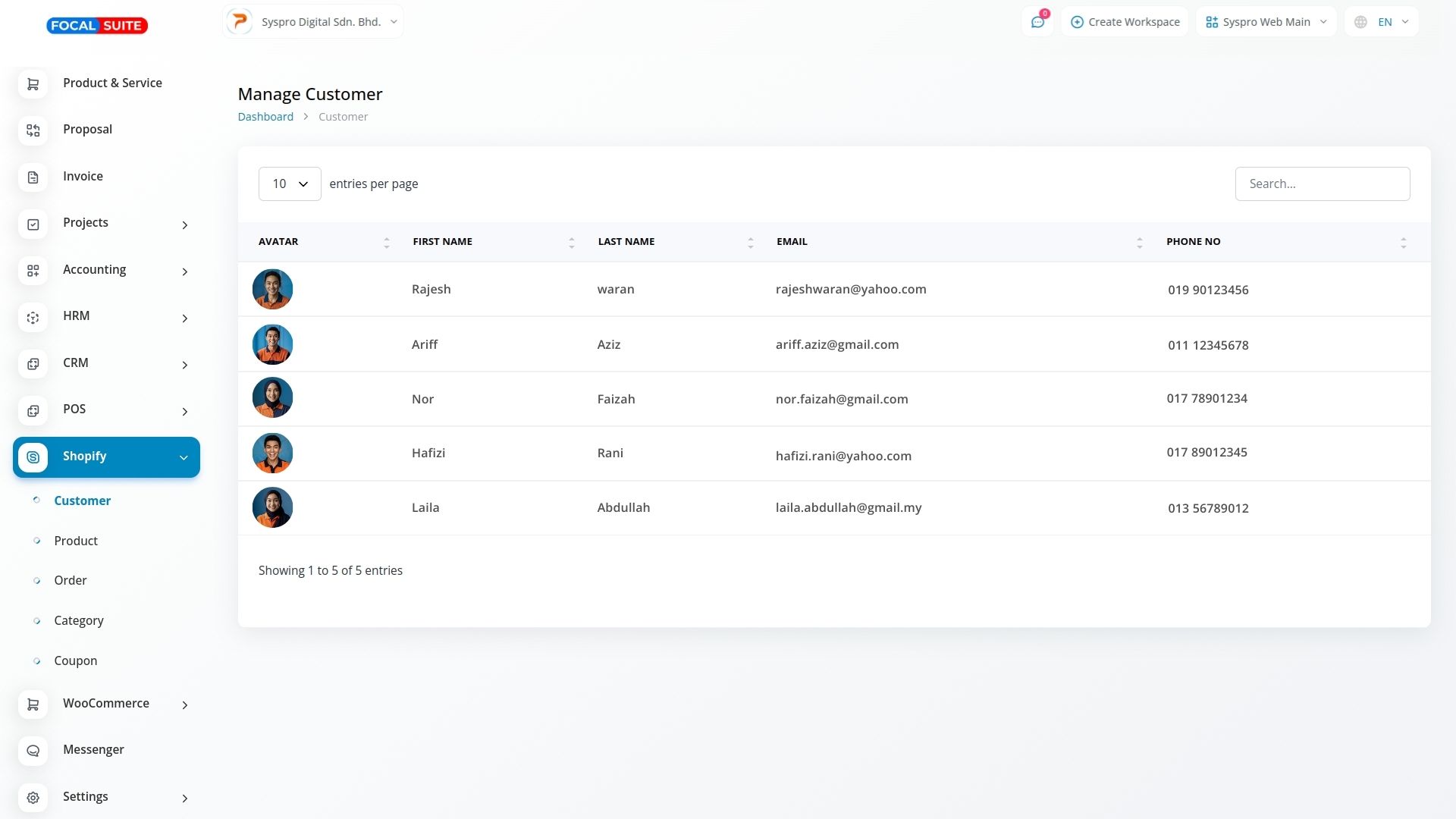The image size is (1456, 819).
Task: Click the Create Workspace button
Action: pyautogui.click(x=1125, y=22)
